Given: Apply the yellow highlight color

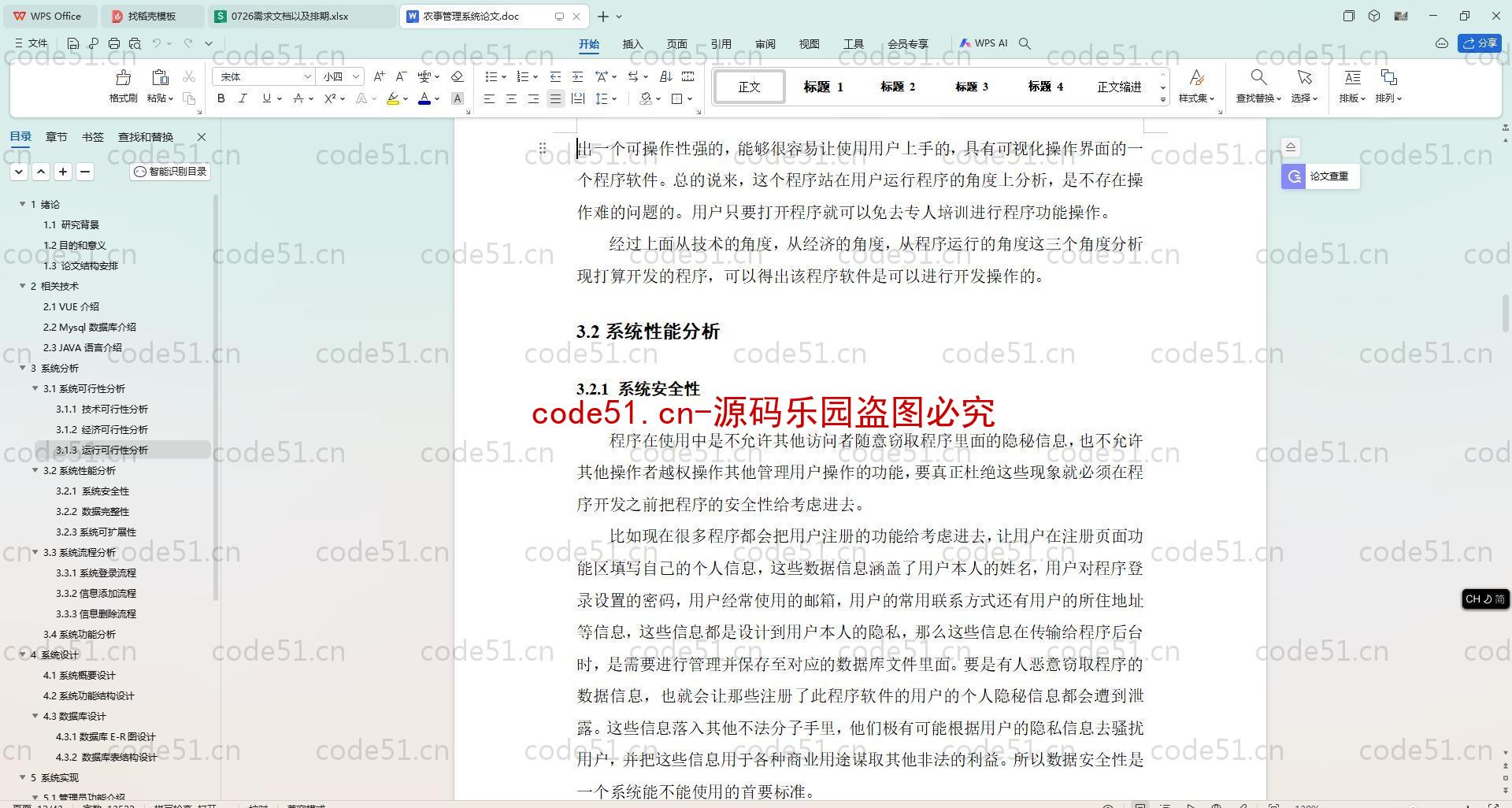Looking at the screenshot, I should coord(392,98).
